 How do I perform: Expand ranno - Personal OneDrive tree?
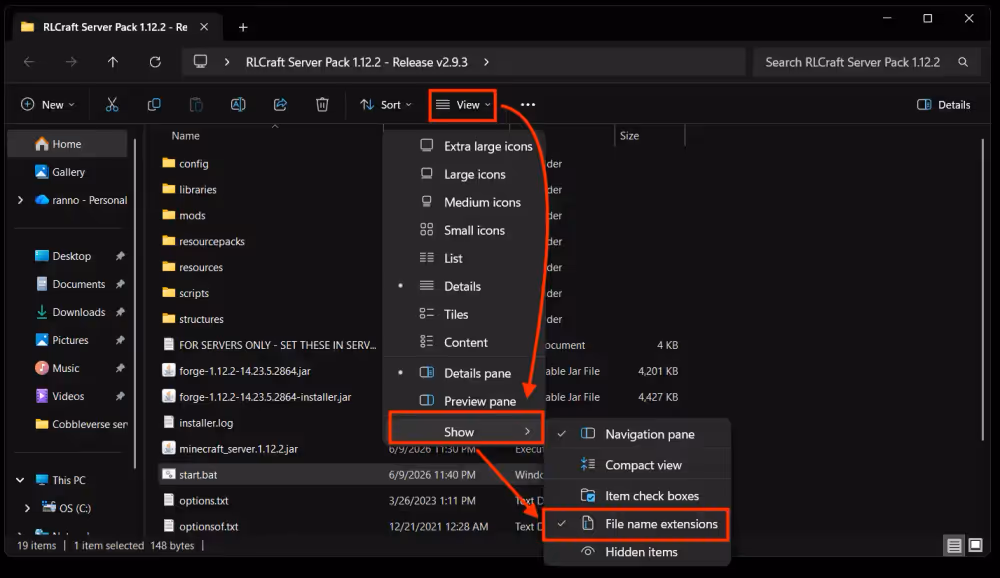[x=20, y=200]
